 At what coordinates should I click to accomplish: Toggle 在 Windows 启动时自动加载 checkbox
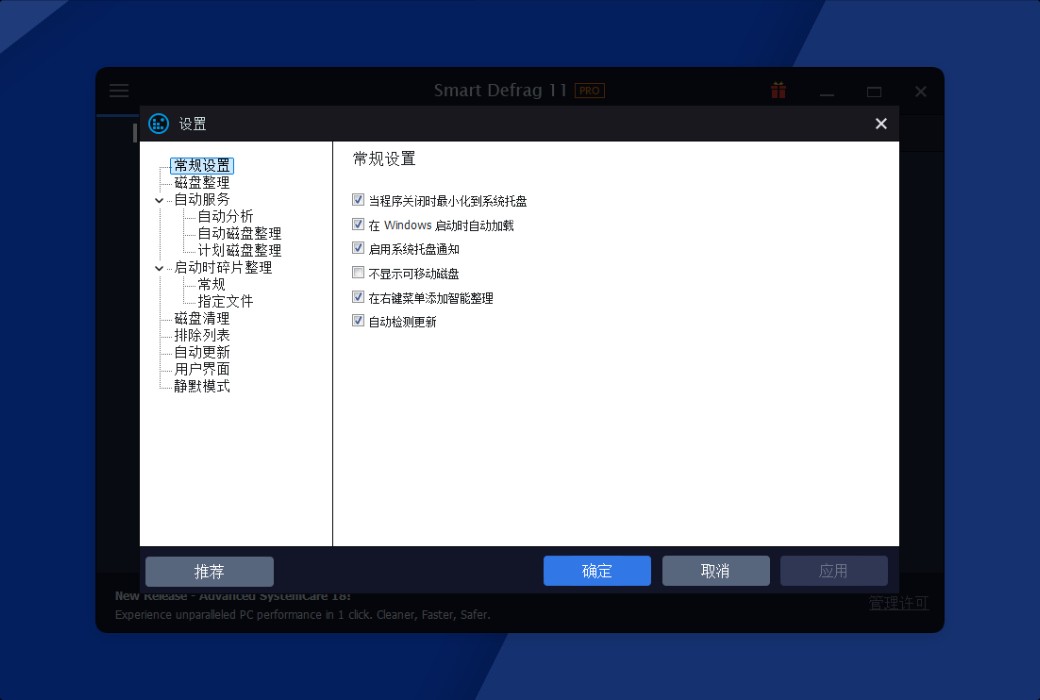tap(358, 224)
